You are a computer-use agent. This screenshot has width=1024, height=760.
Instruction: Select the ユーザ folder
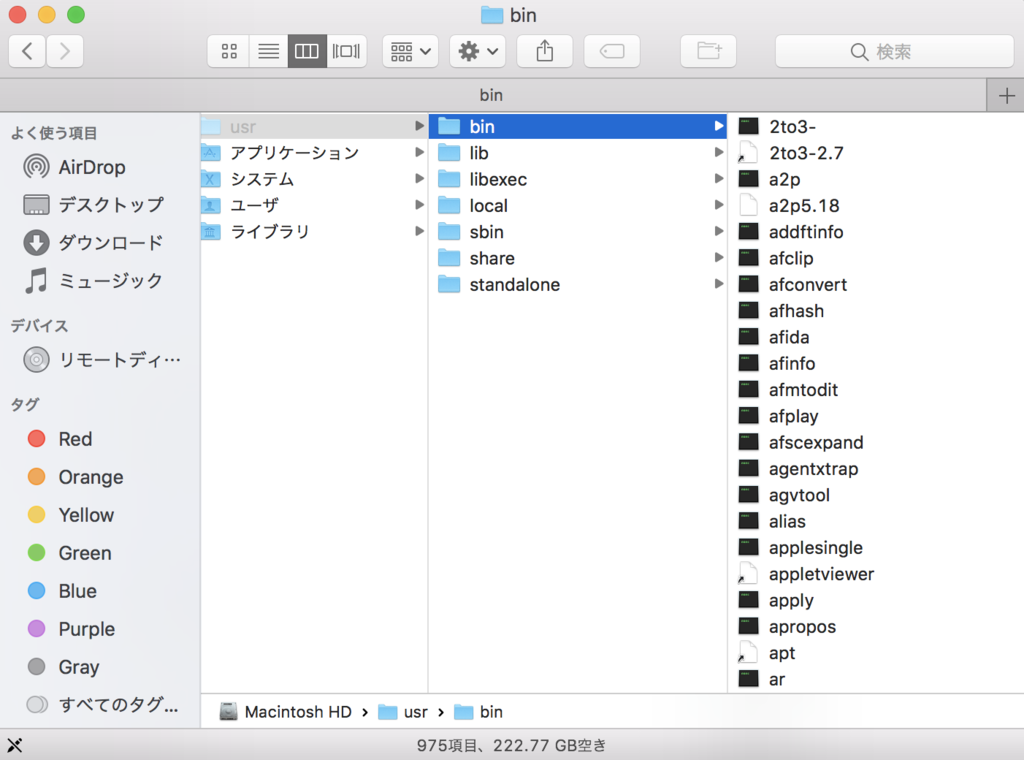pos(313,205)
